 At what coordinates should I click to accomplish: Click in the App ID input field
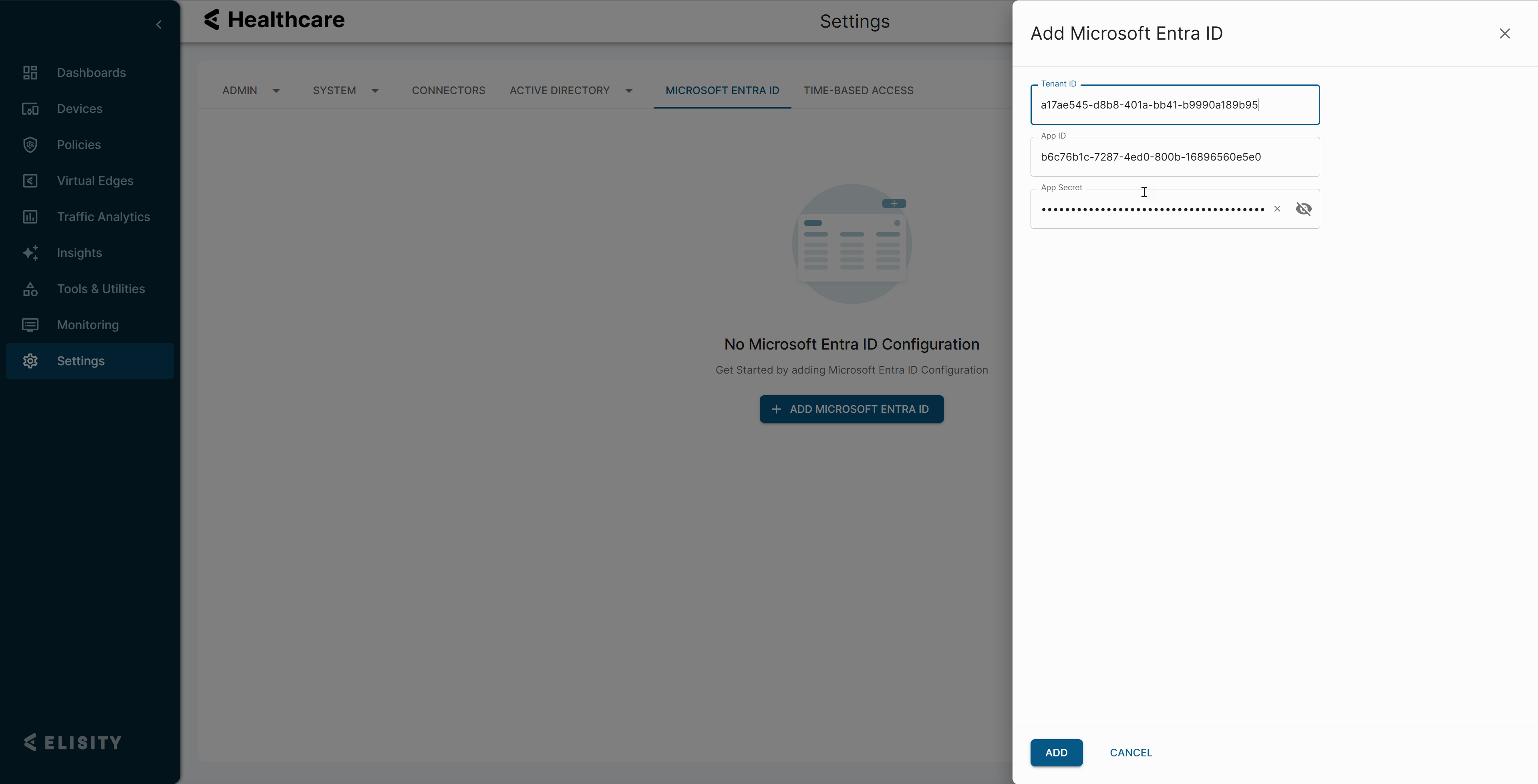pos(1174,157)
